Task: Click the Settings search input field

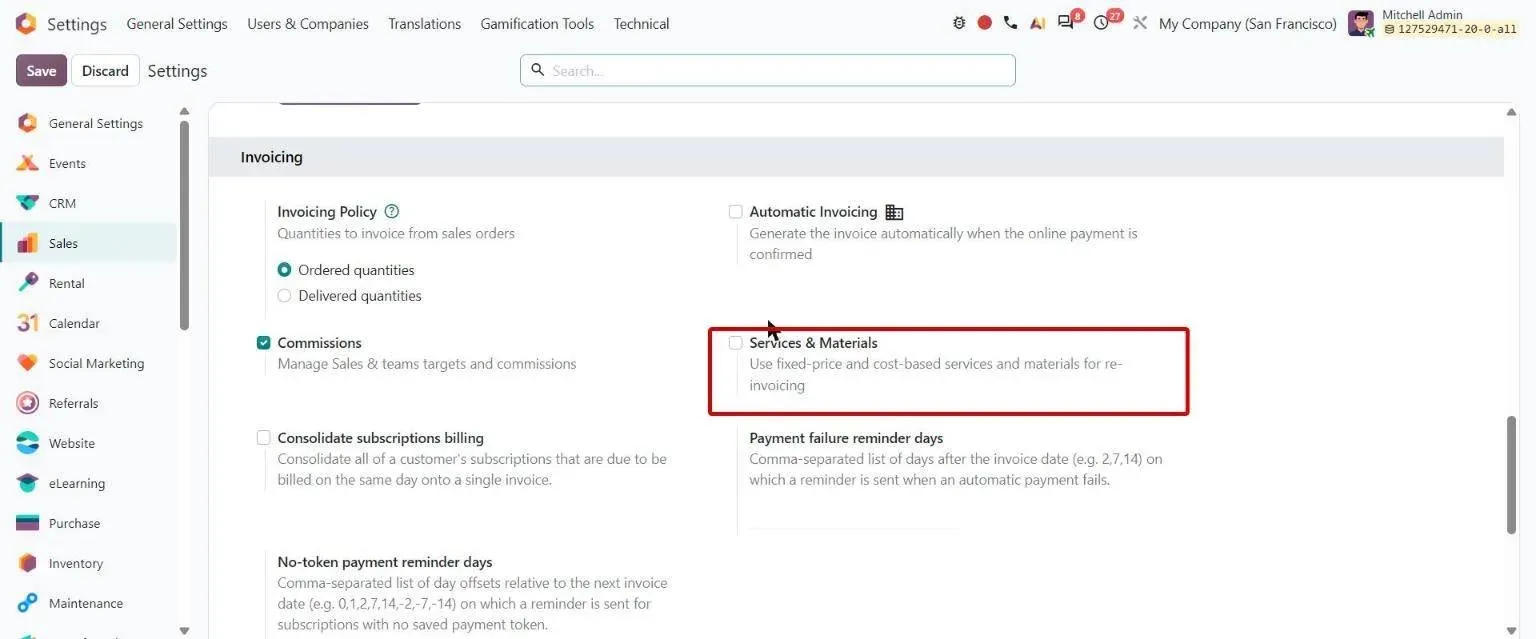Action: 768,70
